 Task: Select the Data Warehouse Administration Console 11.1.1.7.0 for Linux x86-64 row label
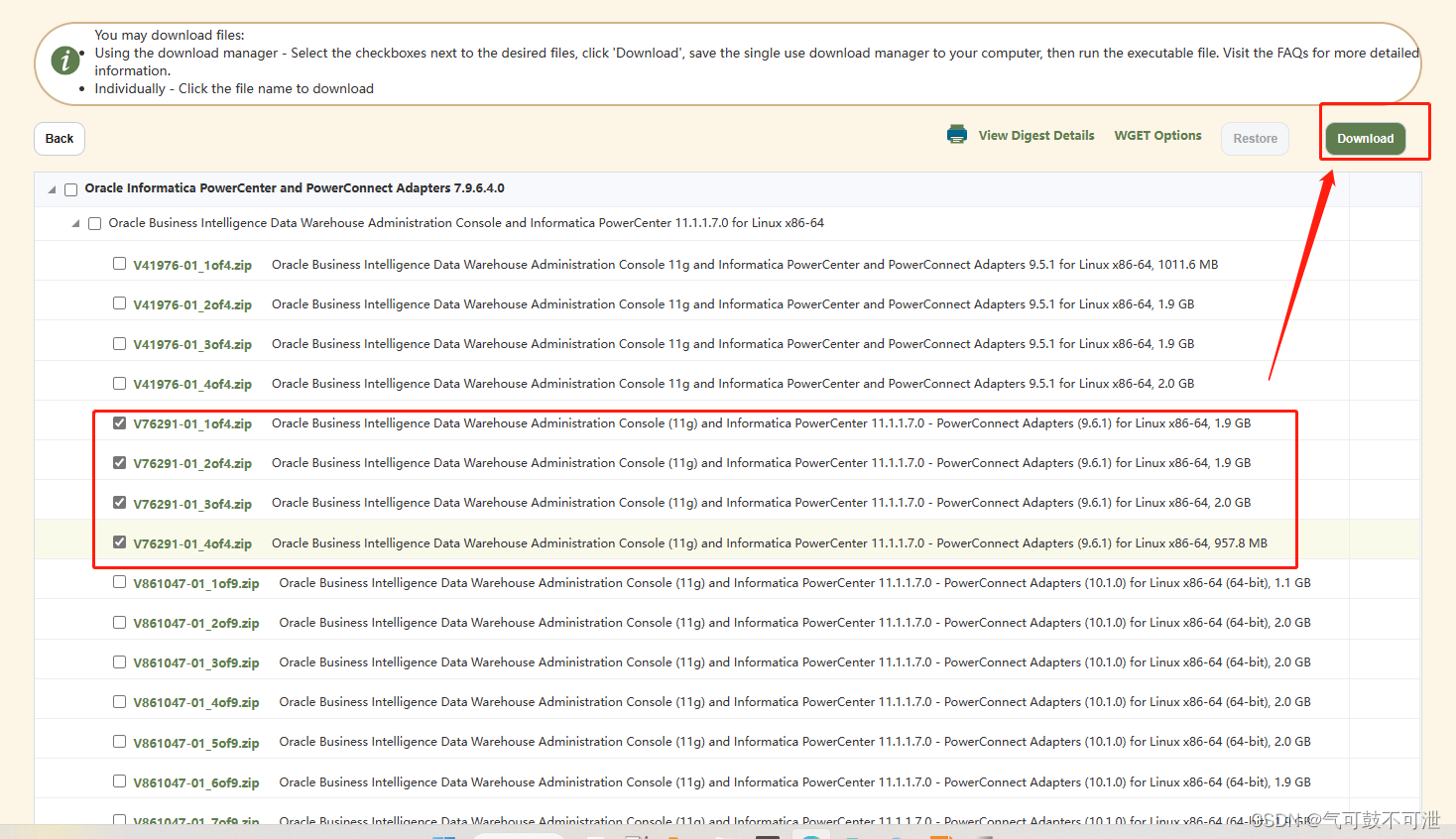click(x=466, y=223)
